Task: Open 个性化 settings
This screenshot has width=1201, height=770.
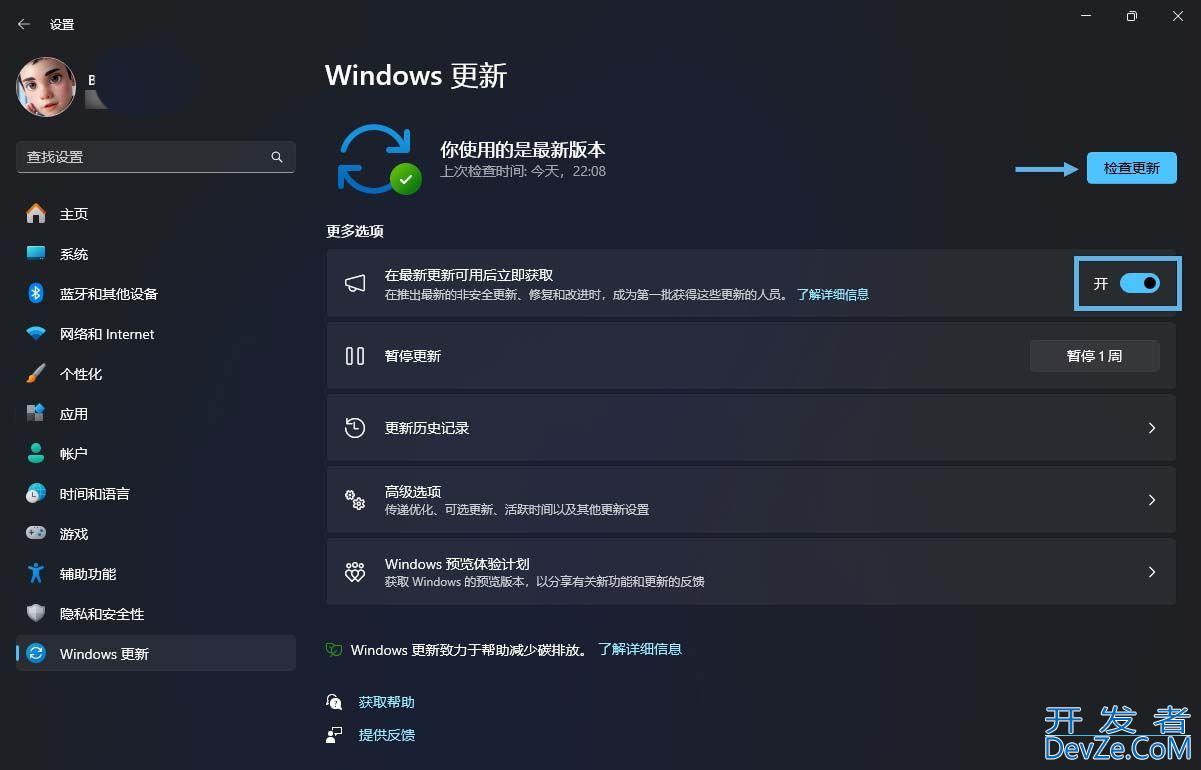Action: coord(156,374)
